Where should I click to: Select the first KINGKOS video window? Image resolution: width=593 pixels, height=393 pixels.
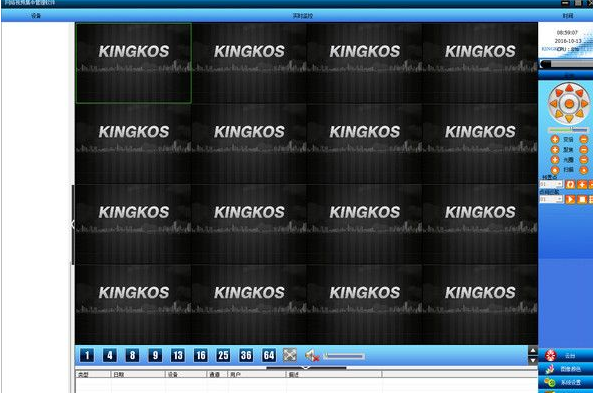(x=134, y=63)
